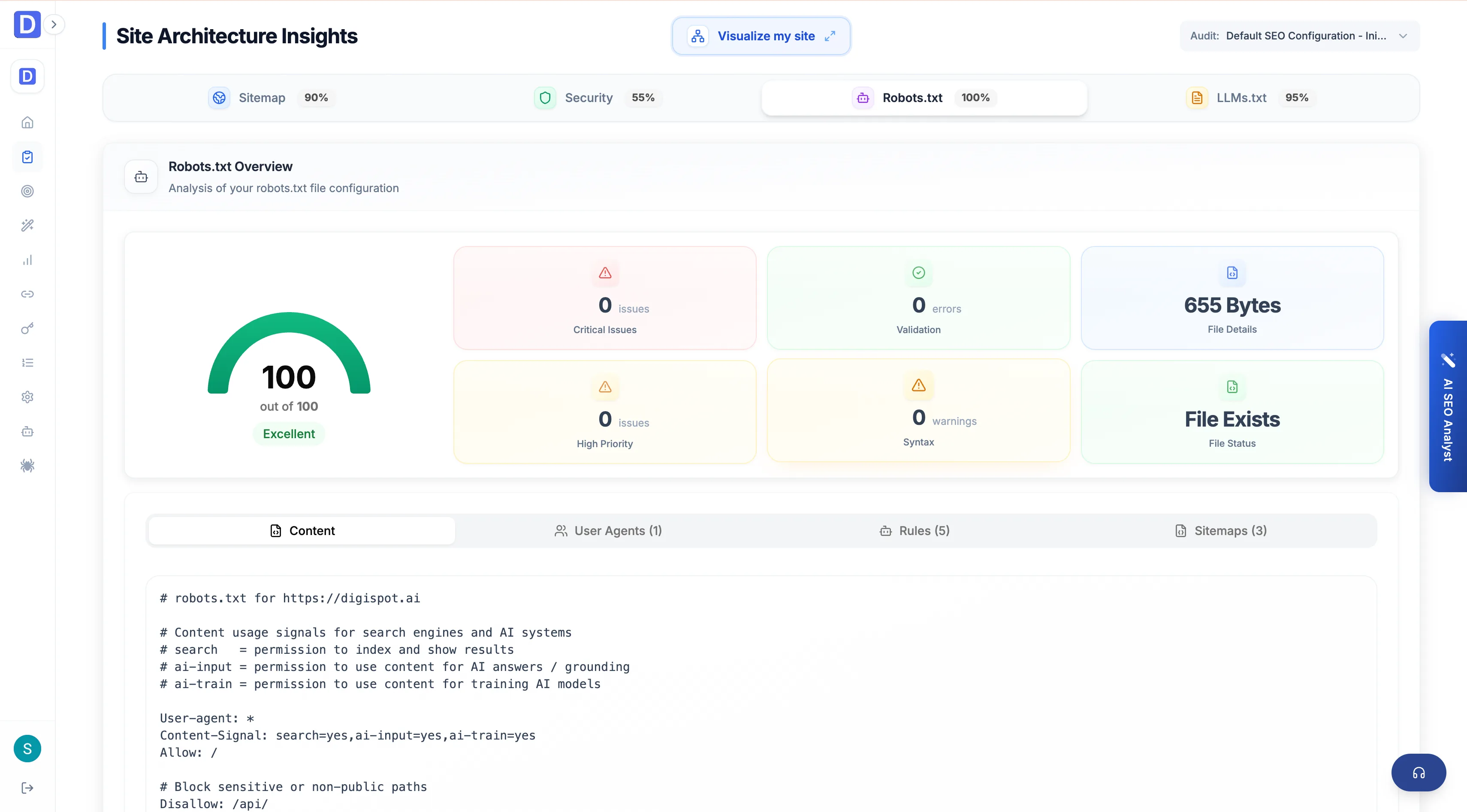The height and width of the screenshot is (812, 1467).
Task: Click the Syntax warning triangle icon
Action: click(x=918, y=385)
